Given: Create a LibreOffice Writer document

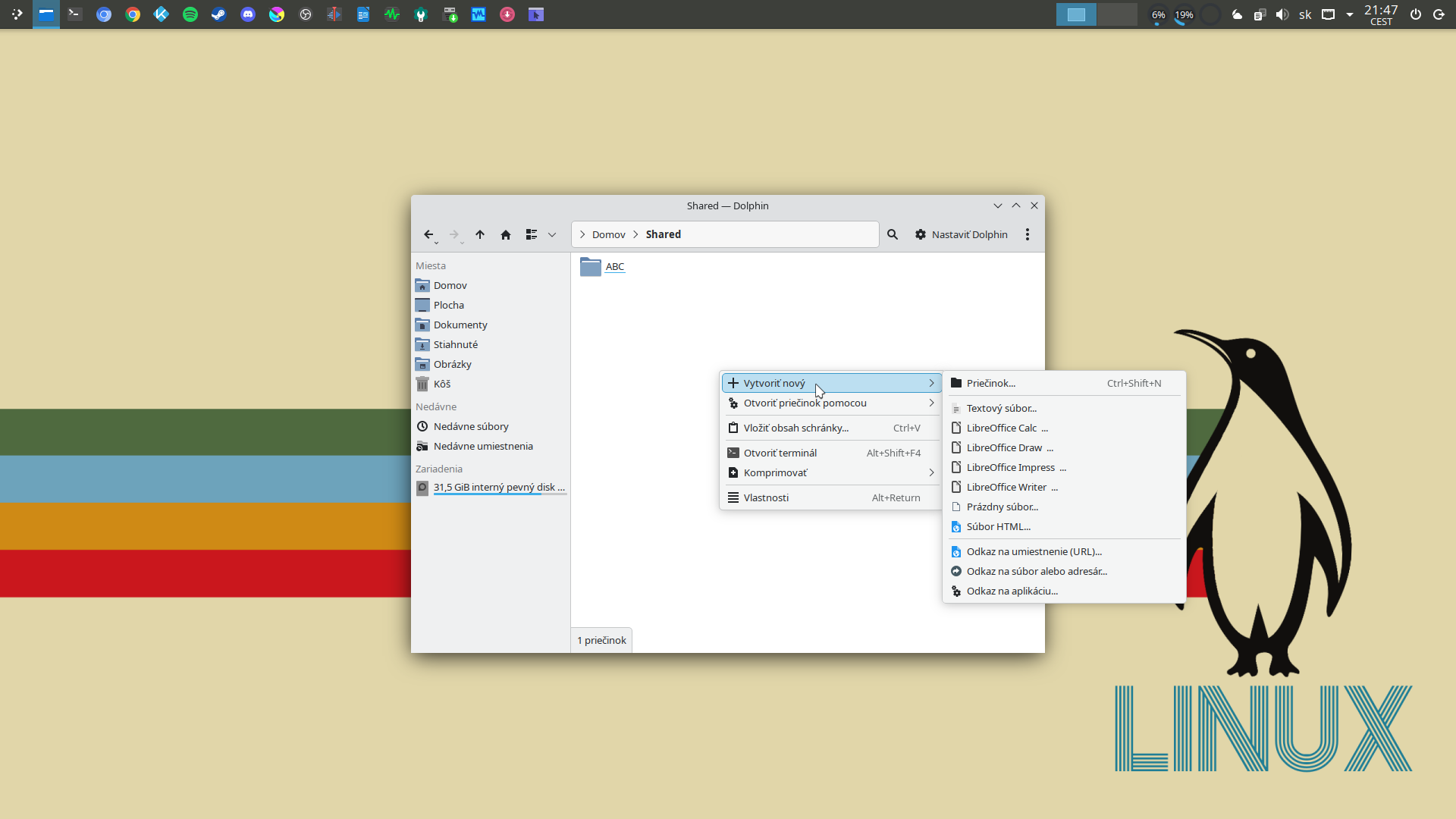Looking at the screenshot, I should (1064, 488).
